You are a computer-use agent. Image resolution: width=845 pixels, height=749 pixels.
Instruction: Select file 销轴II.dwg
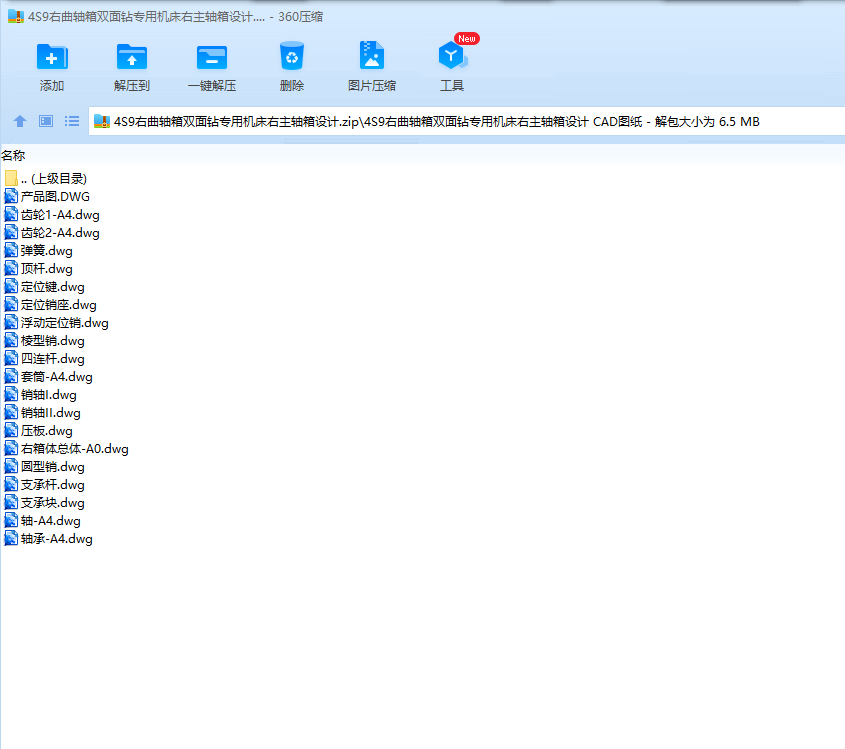43,413
